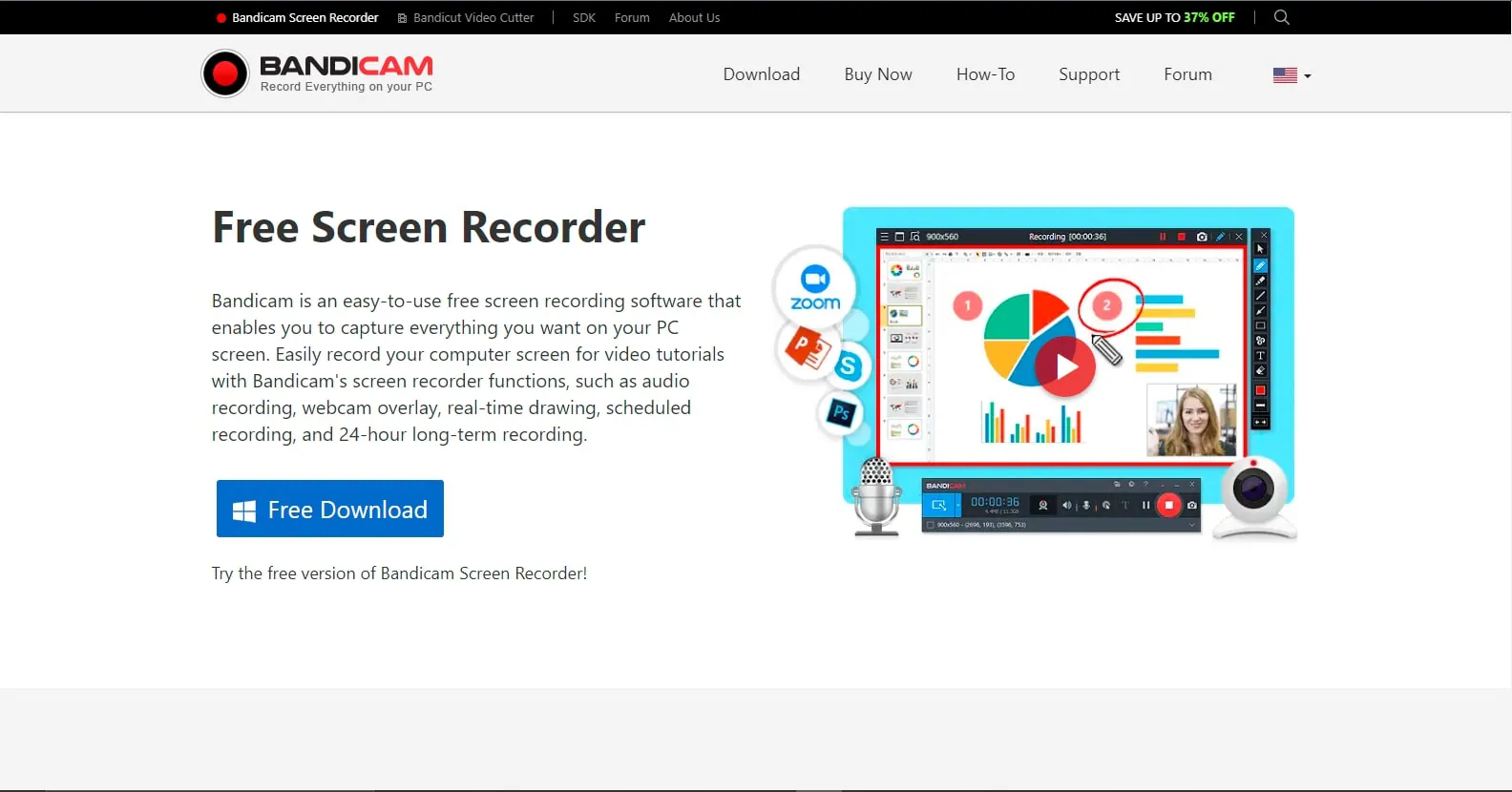
Task: Click the SAVE UP TO 37% OFF promotion
Action: point(1174,17)
